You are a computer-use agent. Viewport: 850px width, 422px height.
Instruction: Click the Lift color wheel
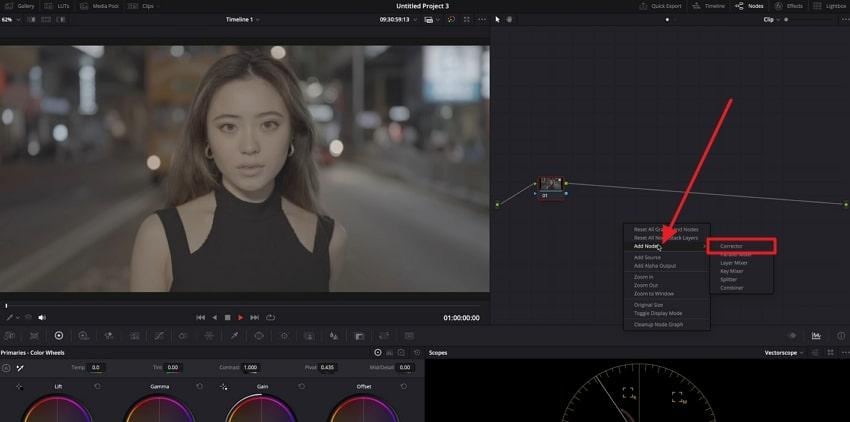pos(57,408)
